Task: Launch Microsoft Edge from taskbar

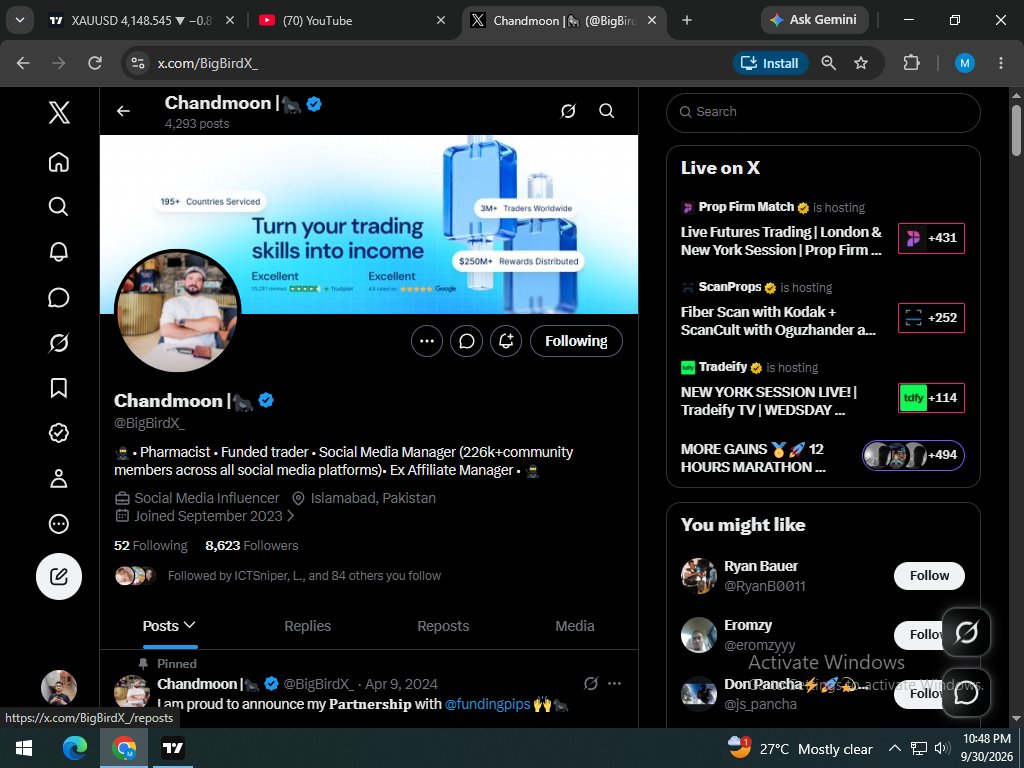Action: 74,748
